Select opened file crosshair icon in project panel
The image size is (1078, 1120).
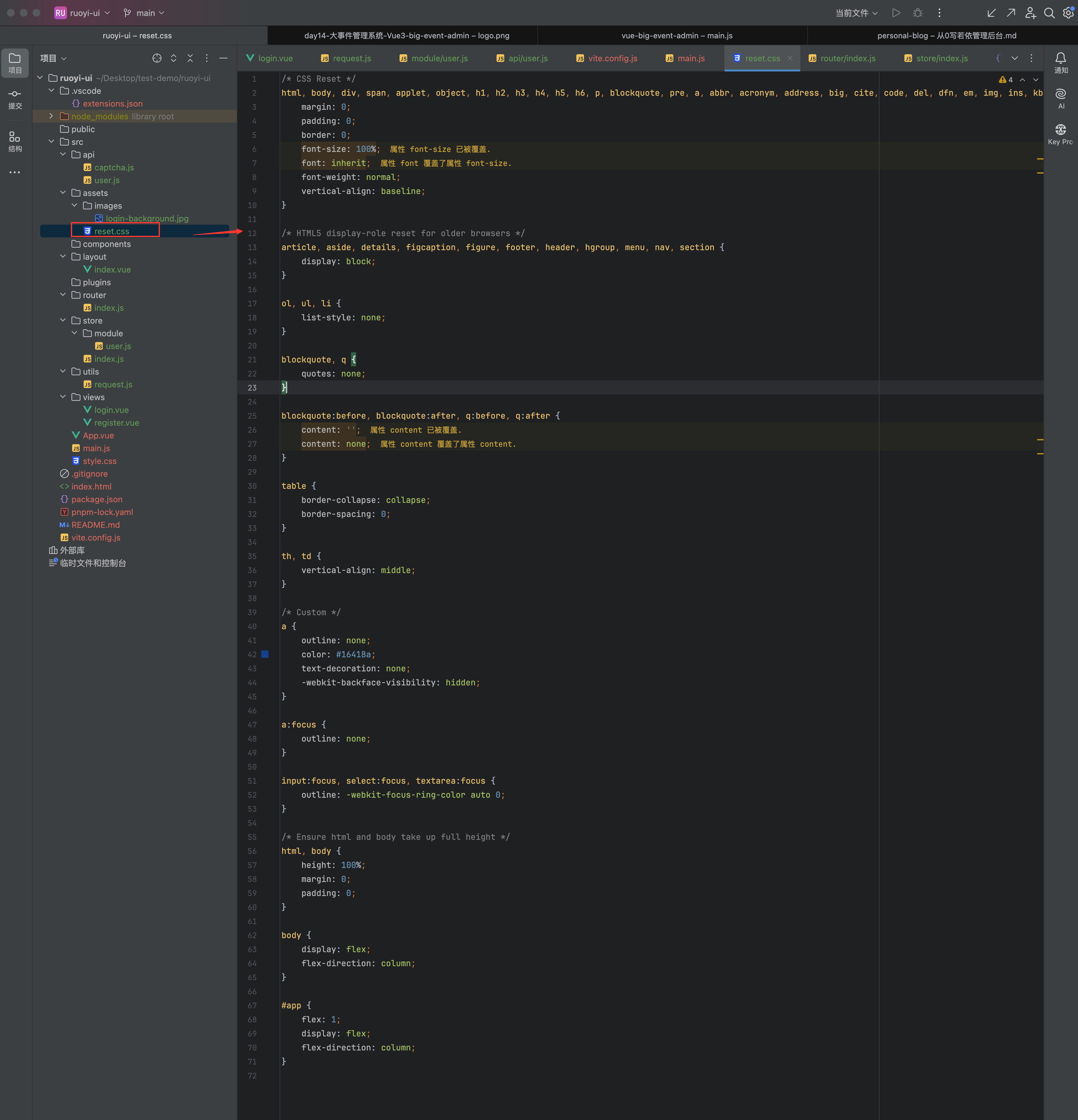click(157, 58)
